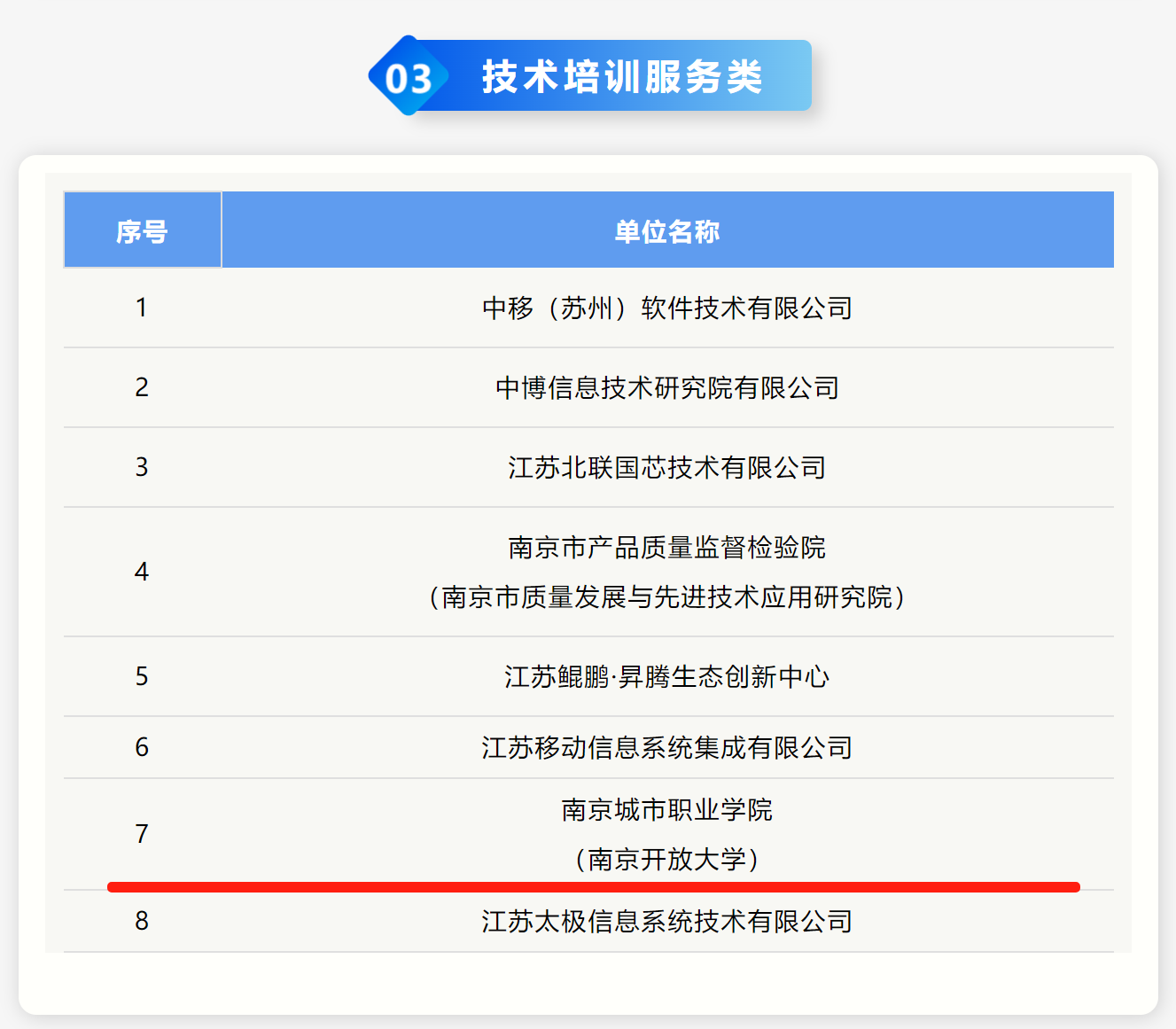Click the row number 8 cell
The height and width of the screenshot is (1029, 1176).
tap(142, 921)
